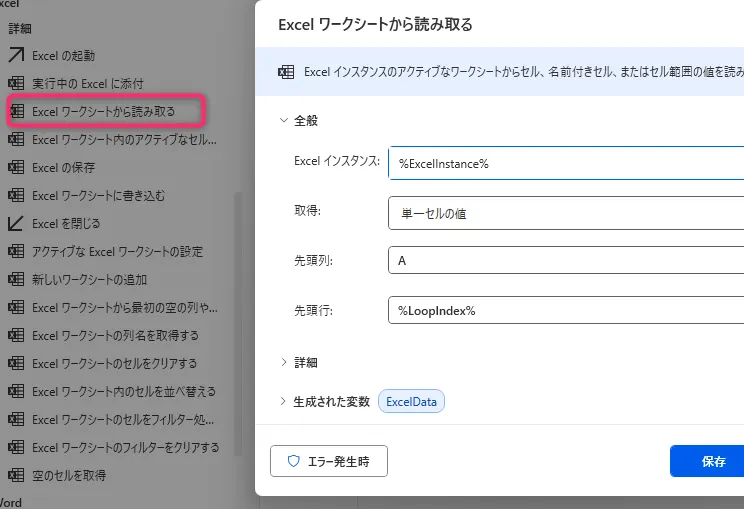Open the 取得 dropdown showing 単一セルの値
744x509 pixels.
(565, 213)
